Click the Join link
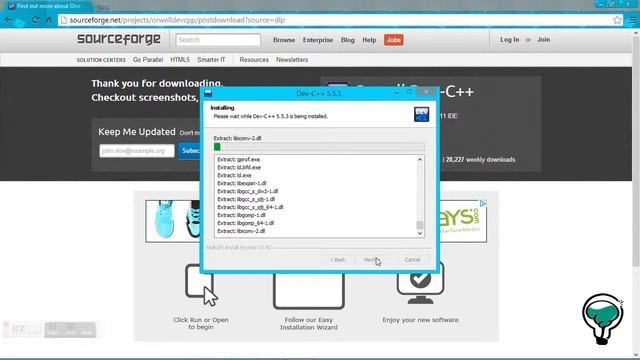Screen dimensions: 640x360 (x=543, y=40)
